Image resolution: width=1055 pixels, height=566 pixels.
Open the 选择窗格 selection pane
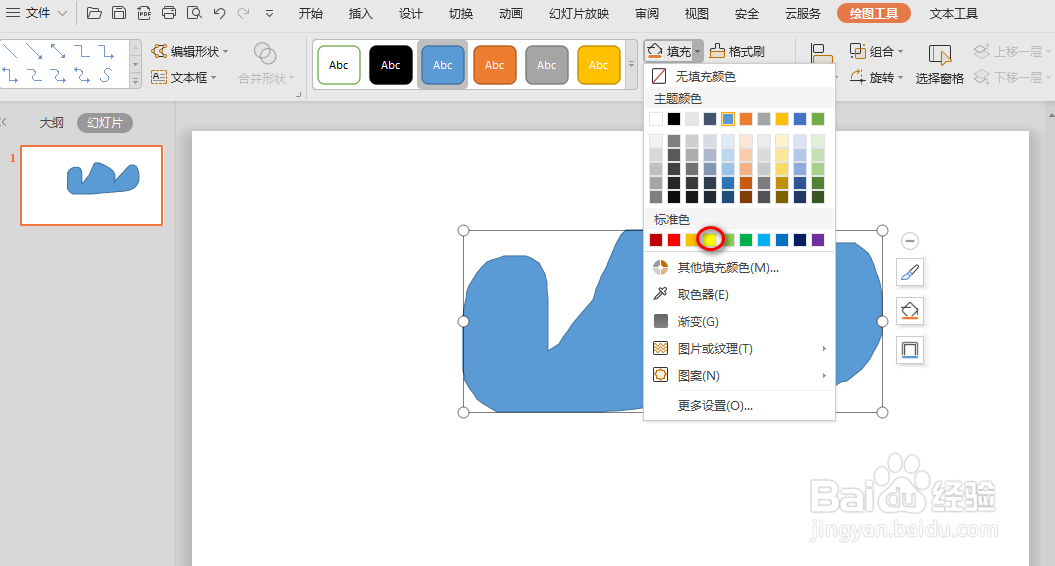click(x=939, y=65)
